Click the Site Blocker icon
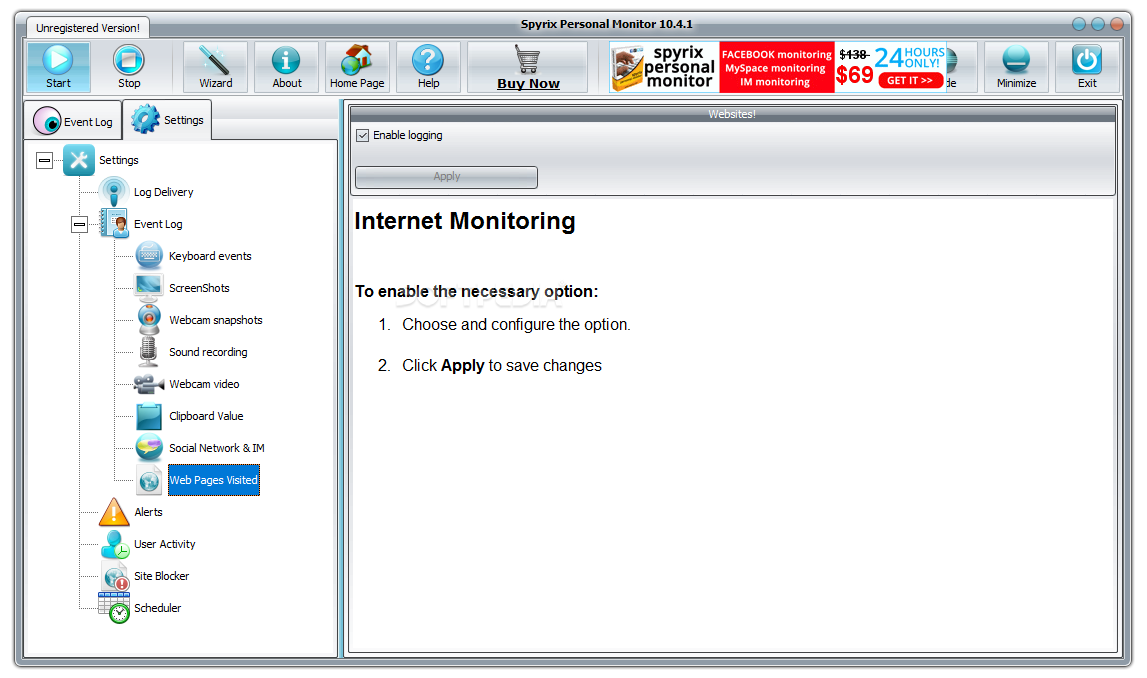This screenshot has width=1147, height=678. click(x=115, y=576)
